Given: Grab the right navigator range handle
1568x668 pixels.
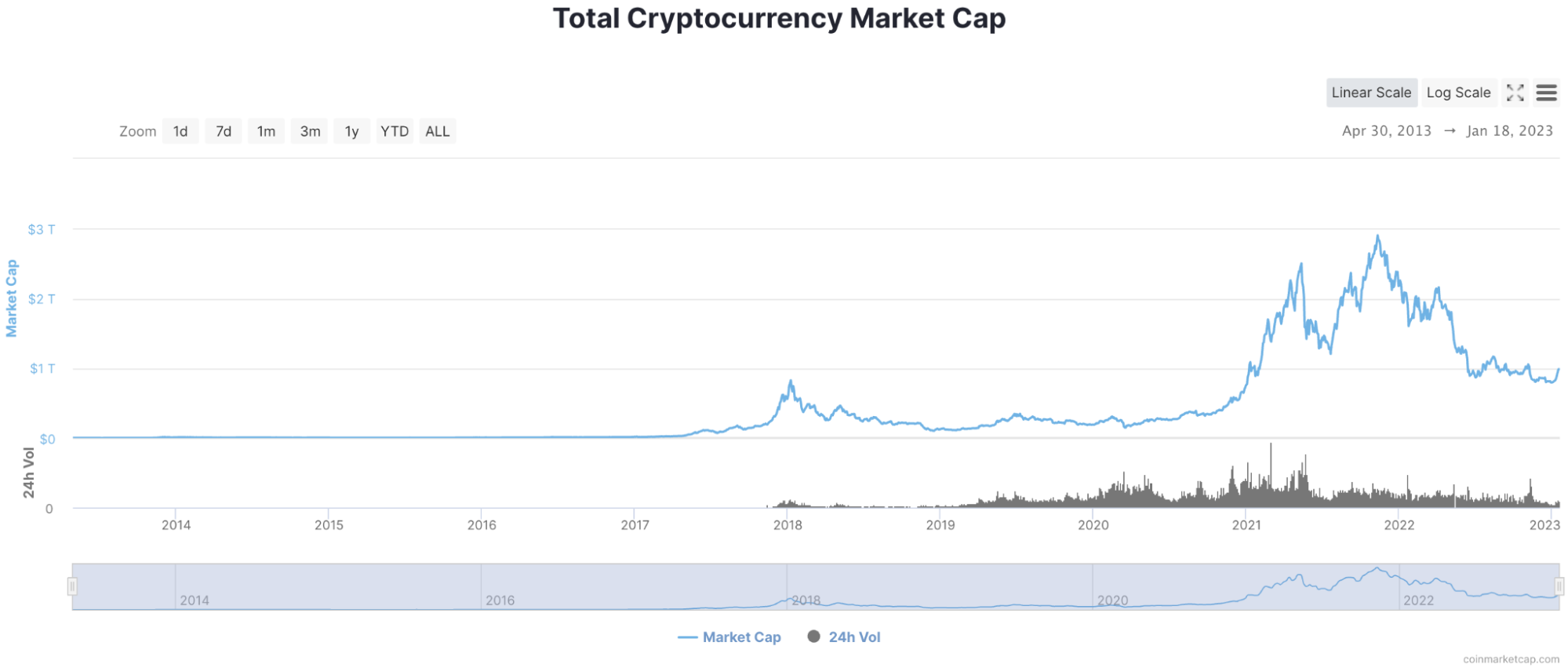Looking at the screenshot, I should (1559, 586).
